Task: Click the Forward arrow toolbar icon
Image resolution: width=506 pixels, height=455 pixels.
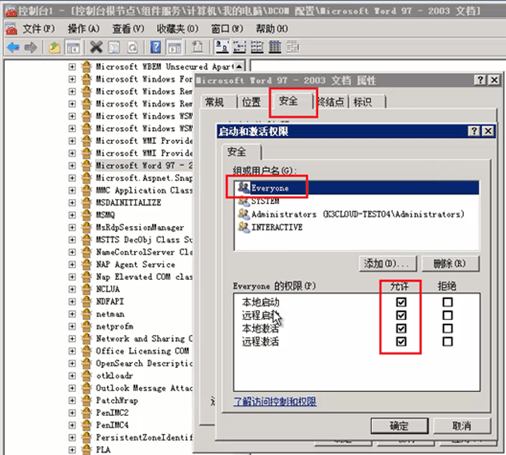Action: [31, 47]
